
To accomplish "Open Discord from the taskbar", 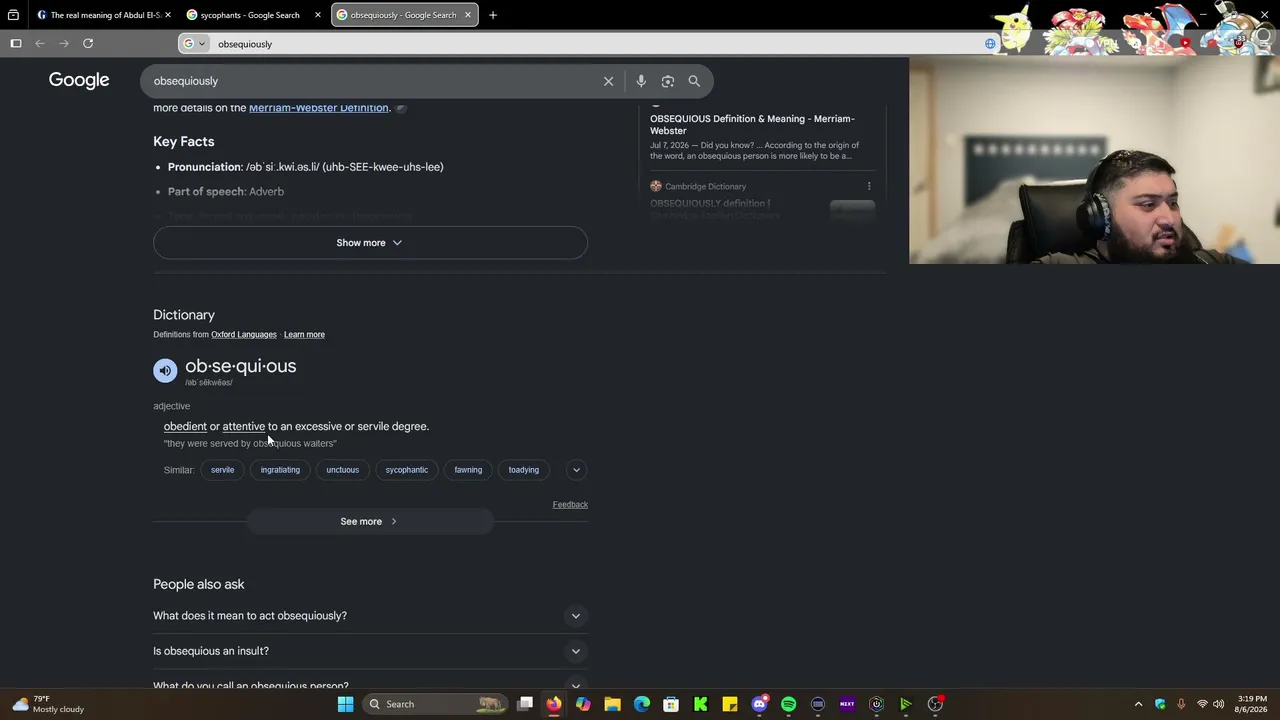I will tap(759, 704).
